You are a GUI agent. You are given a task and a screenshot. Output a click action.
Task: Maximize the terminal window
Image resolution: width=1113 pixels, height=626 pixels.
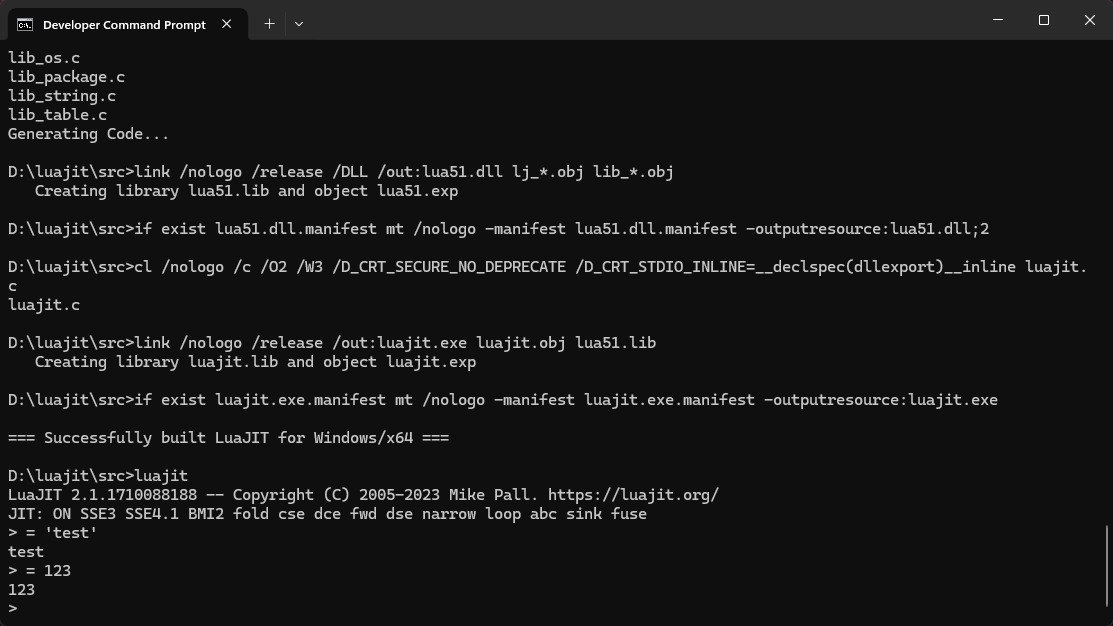[x=1043, y=20]
